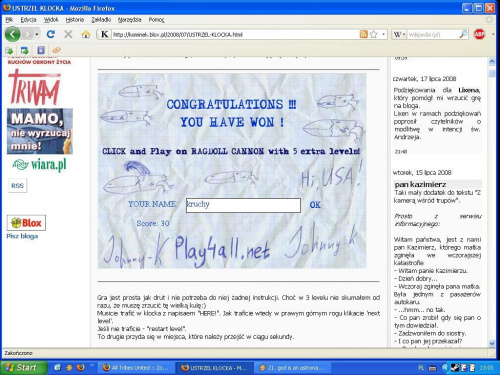This screenshot has width=500, height=375.
Task: Open the Home page icon
Action: [86, 34]
